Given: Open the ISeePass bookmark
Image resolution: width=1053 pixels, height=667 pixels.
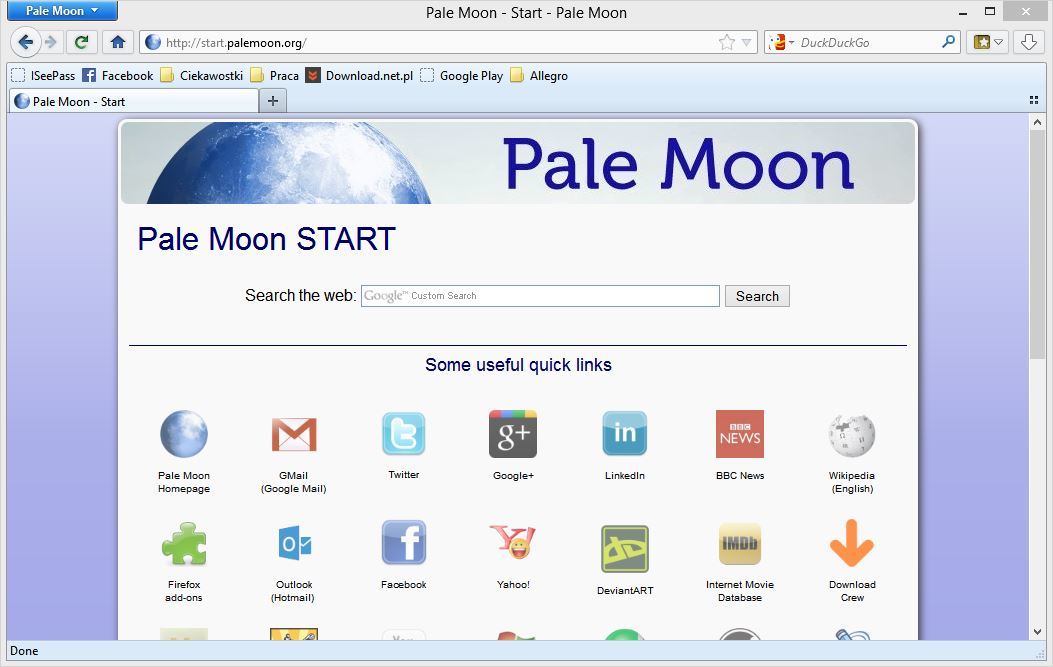Looking at the screenshot, I should (x=44, y=76).
